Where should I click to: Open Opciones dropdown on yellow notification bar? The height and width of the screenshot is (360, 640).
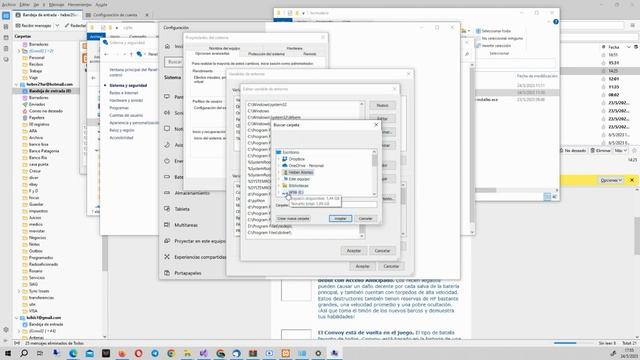tap(611, 180)
